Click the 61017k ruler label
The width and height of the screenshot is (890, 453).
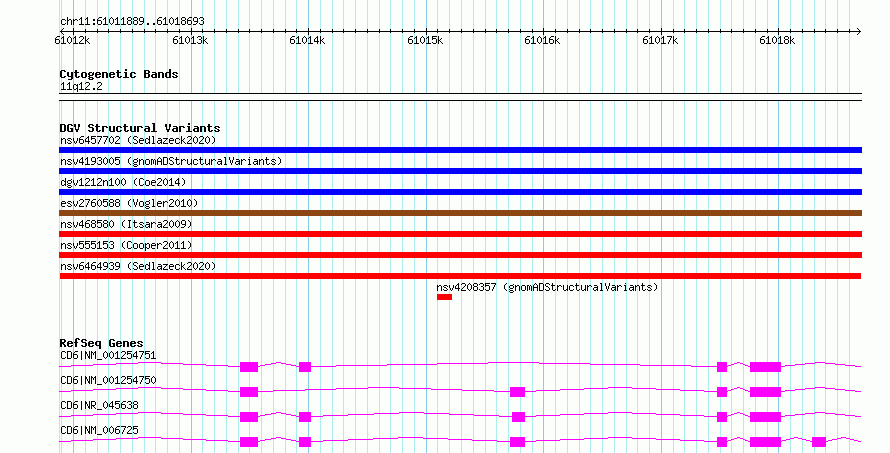[660, 40]
